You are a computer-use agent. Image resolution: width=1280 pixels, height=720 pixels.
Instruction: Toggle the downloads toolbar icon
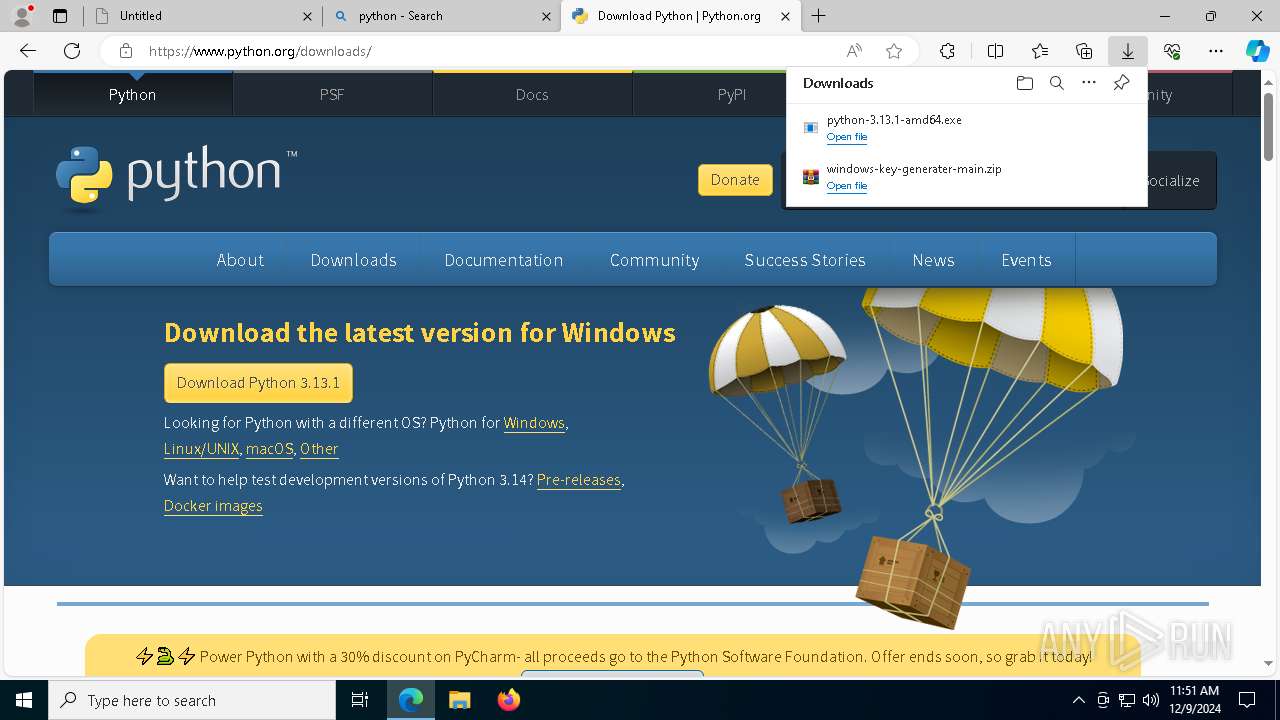(x=1127, y=51)
